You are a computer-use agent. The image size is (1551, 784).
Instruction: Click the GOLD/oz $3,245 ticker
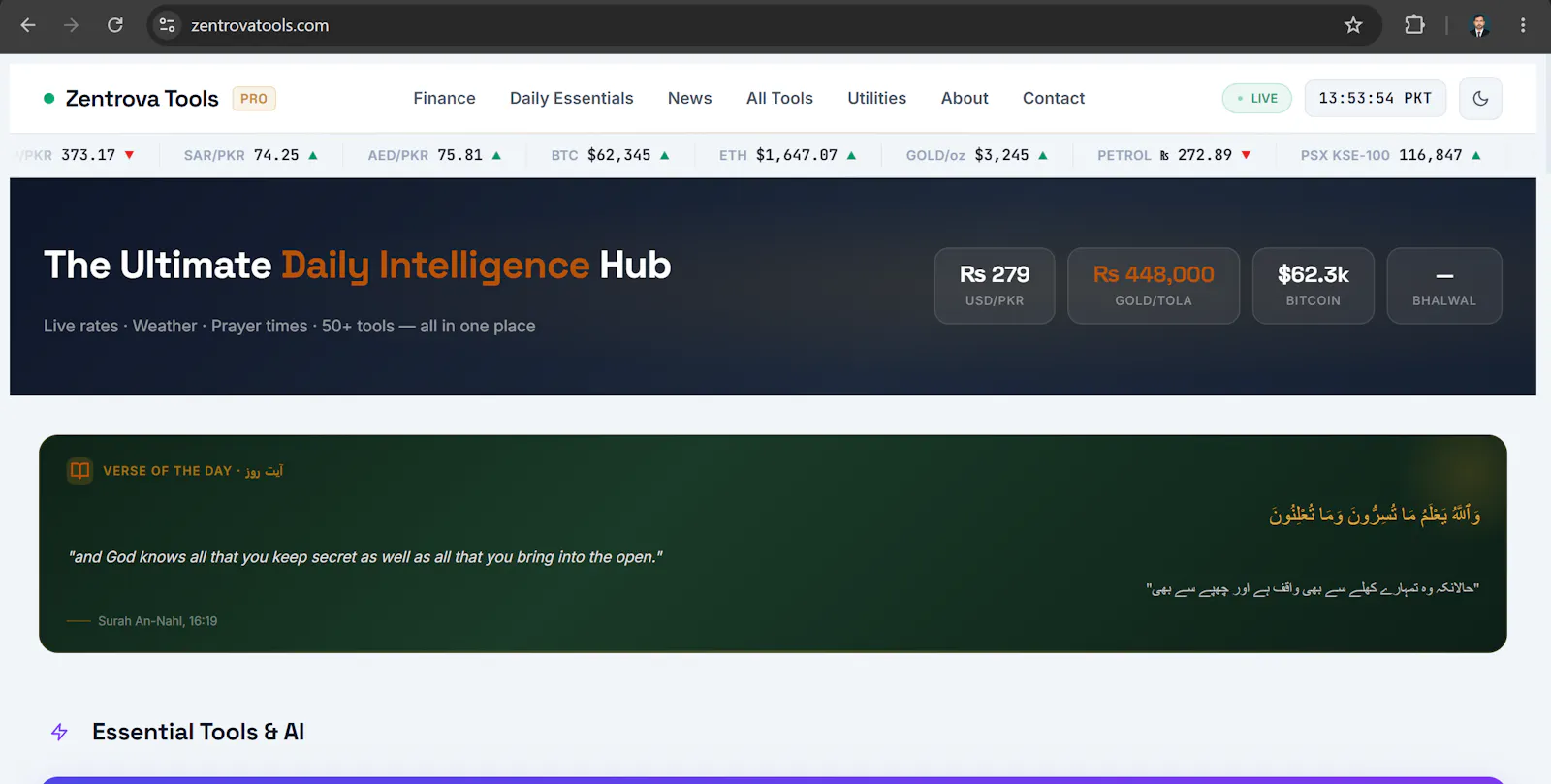coord(977,155)
